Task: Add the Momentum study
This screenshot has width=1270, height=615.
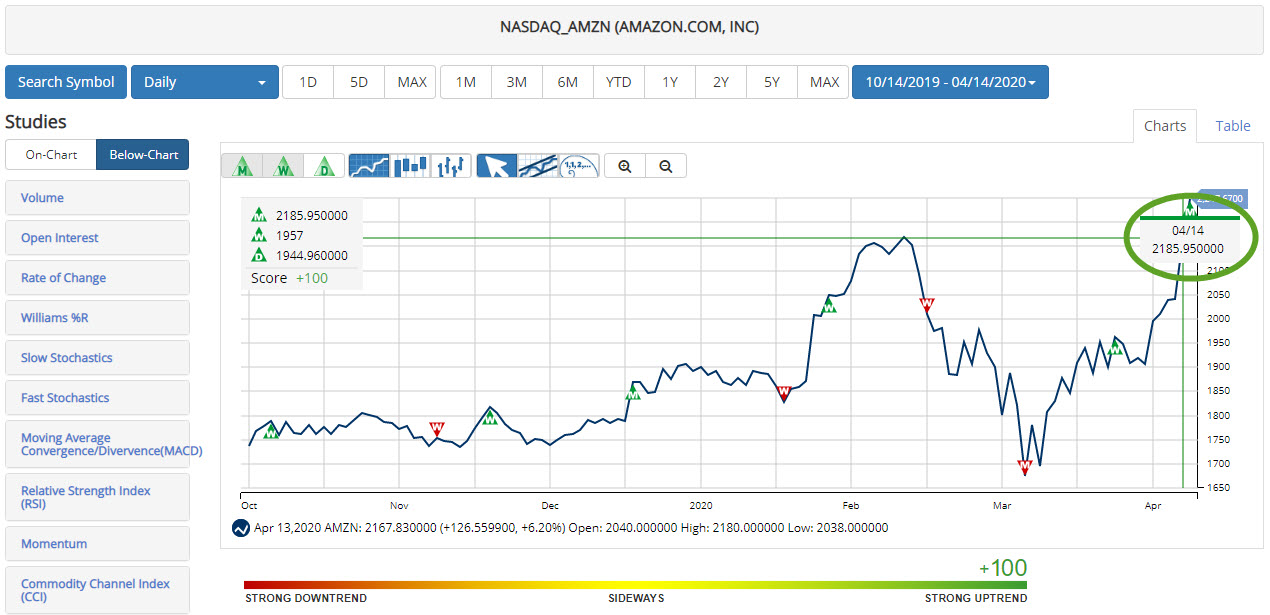Action: coord(97,544)
